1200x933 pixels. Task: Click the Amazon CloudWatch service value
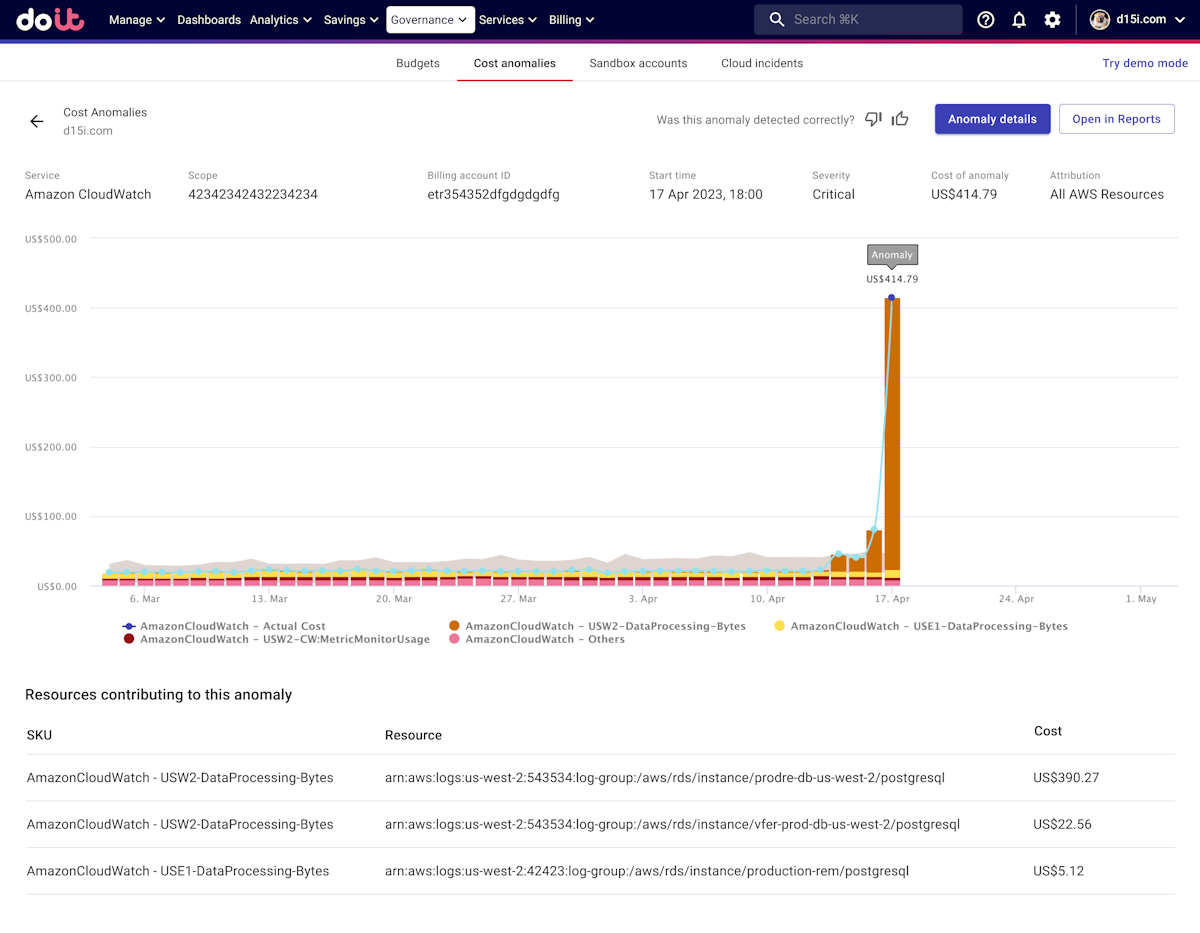click(88, 194)
